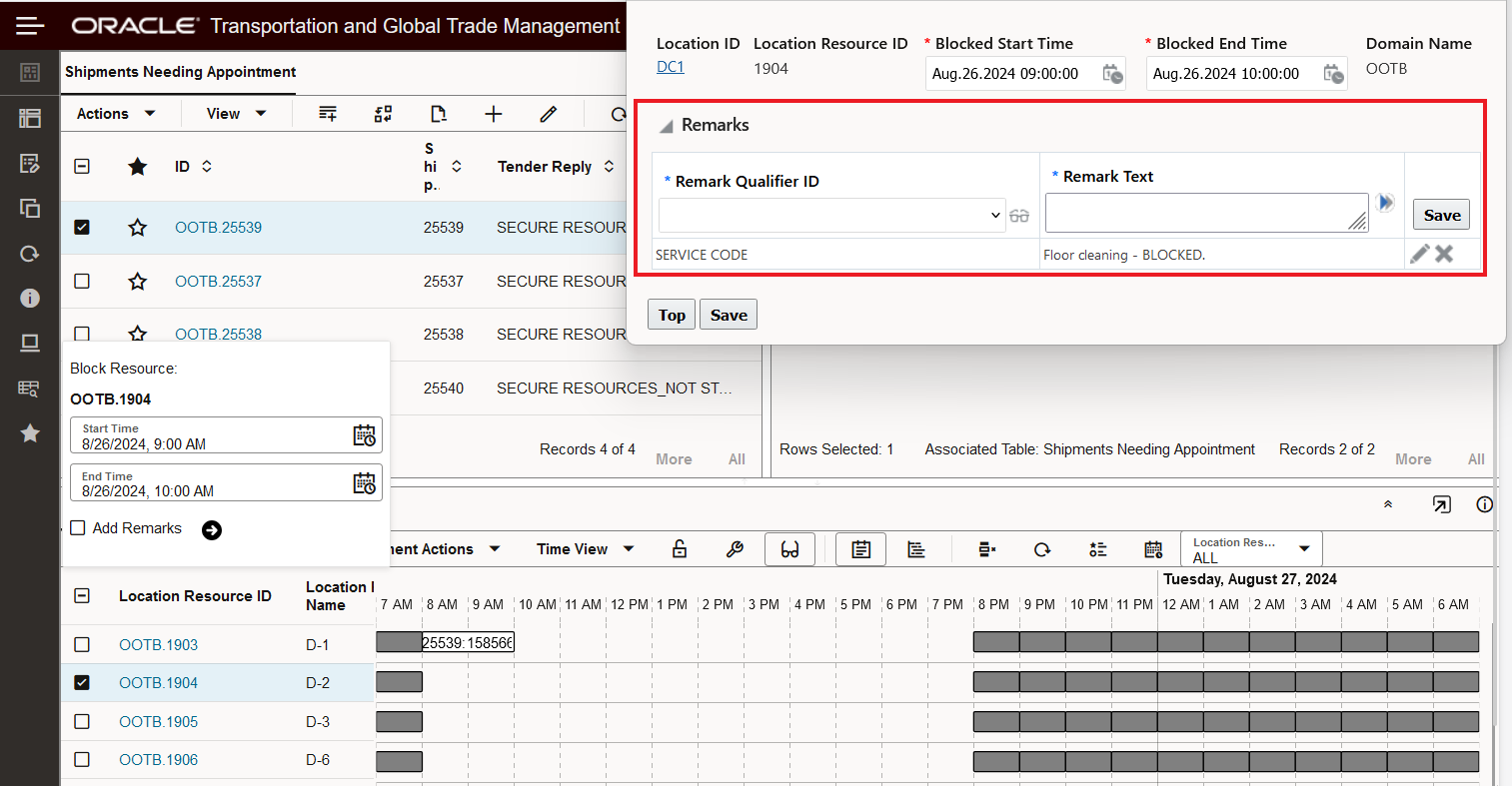Open the favorites star in sidebar
This screenshot has width=1512, height=786.
point(30,432)
